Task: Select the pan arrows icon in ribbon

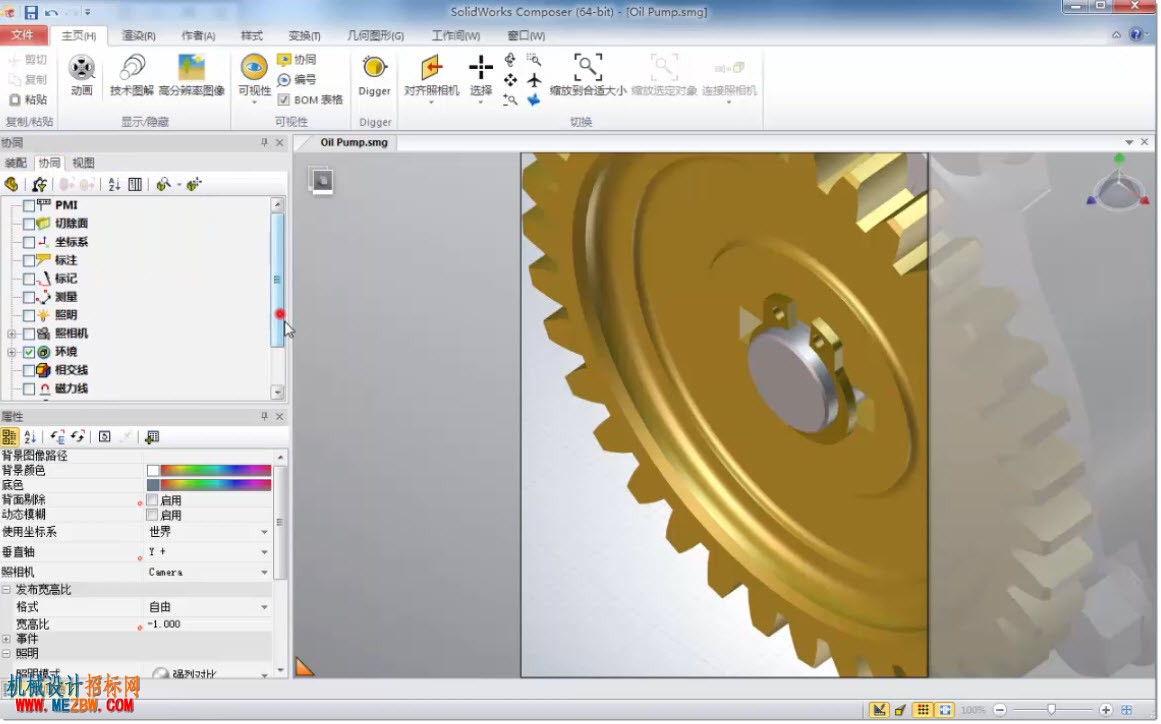Action: (x=510, y=80)
